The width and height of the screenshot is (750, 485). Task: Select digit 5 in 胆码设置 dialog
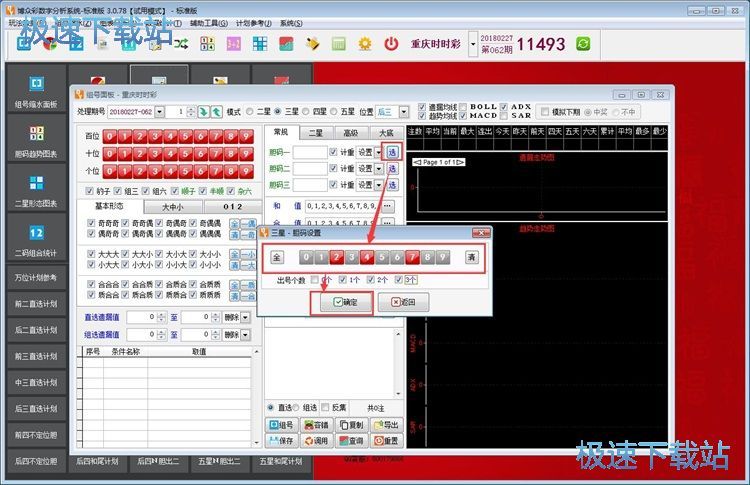click(x=381, y=257)
